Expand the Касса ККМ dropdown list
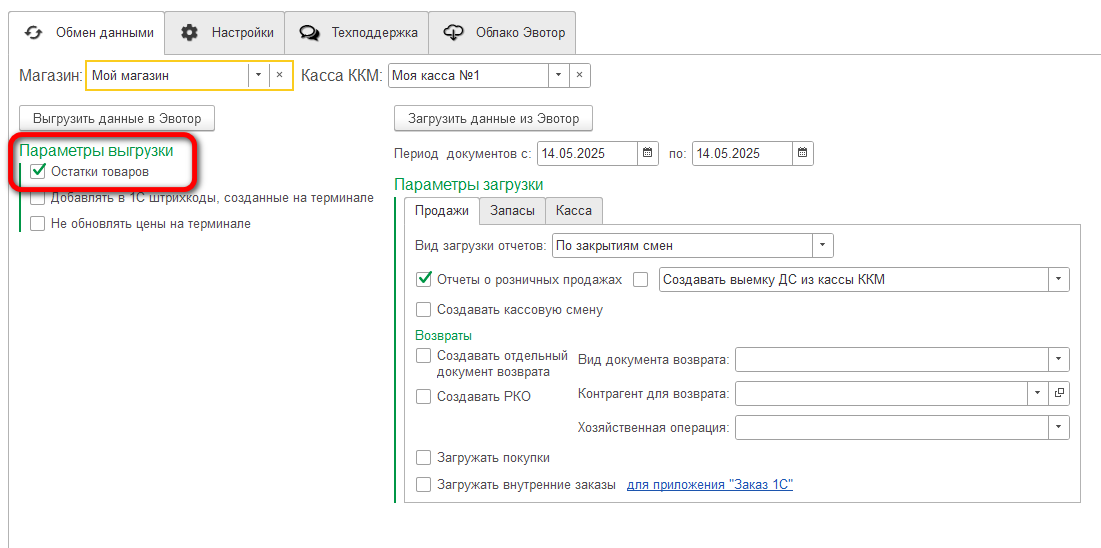Screen dimensions: 1101x548 click(x=559, y=75)
